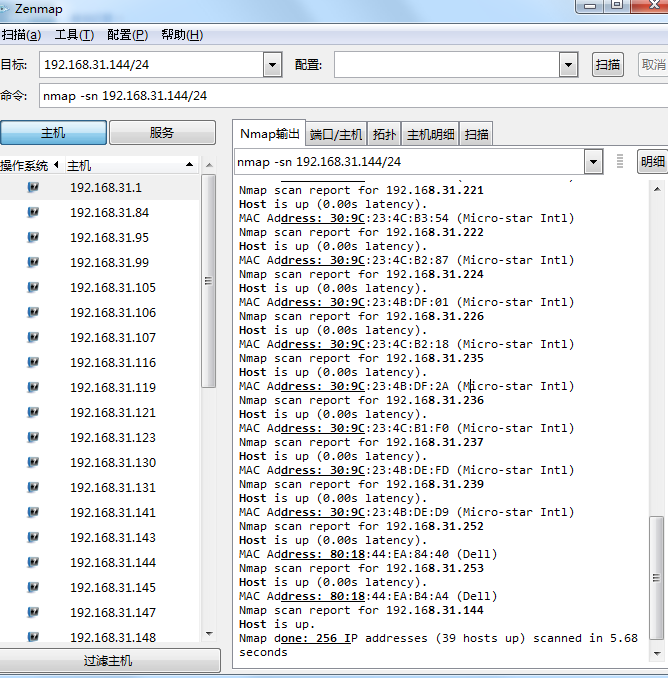Click OS icon beside host 192.168.31.141

coord(33,512)
